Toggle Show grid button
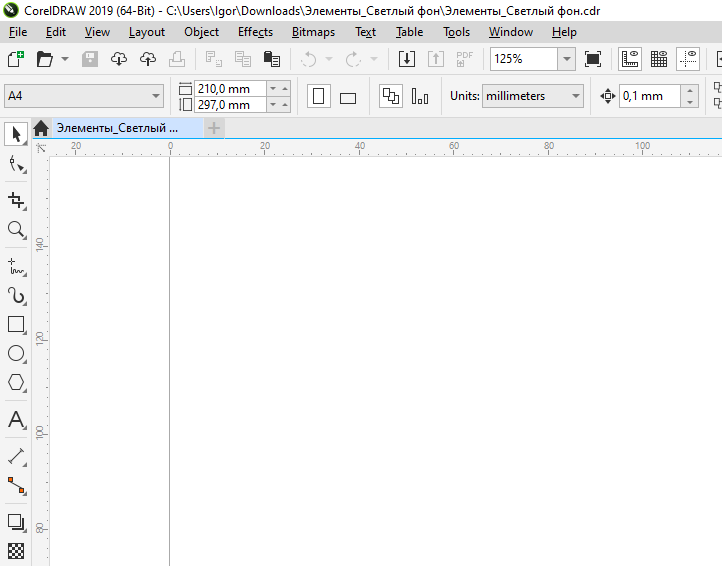The height and width of the screenshot is (566, 722). pos(659,59)
